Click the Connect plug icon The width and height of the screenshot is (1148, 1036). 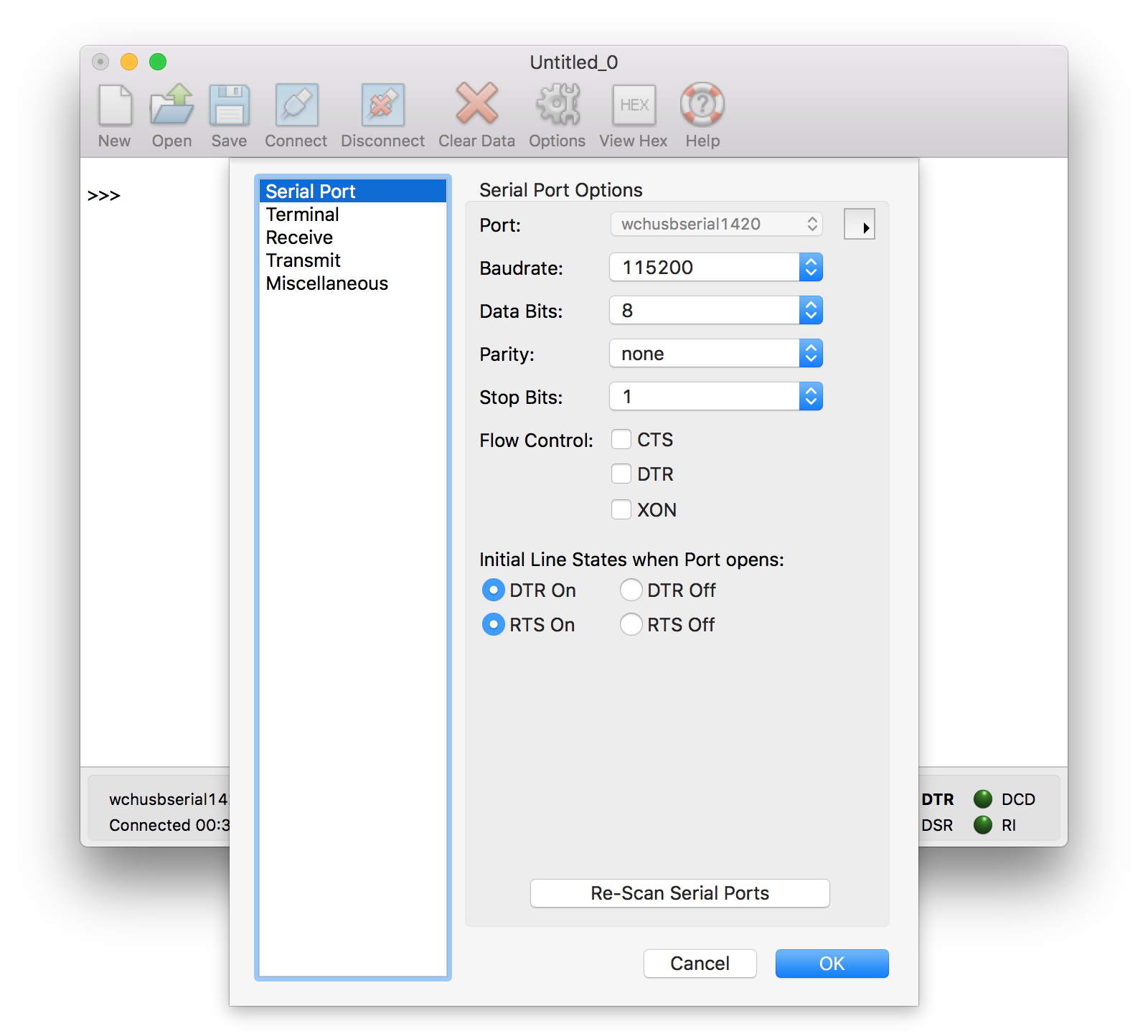(296, 105)
